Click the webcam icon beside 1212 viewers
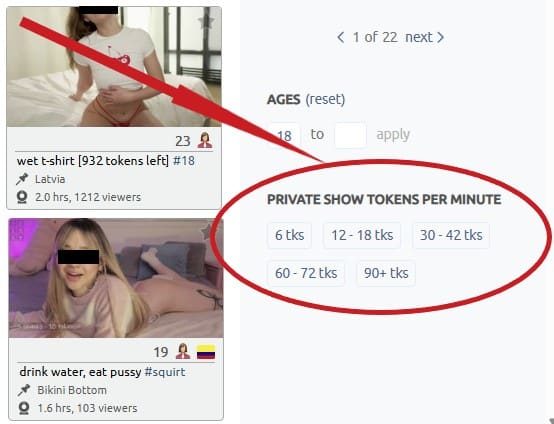This screenshot has height=424, width=554. pyautogui.click(x=22, y=197)
